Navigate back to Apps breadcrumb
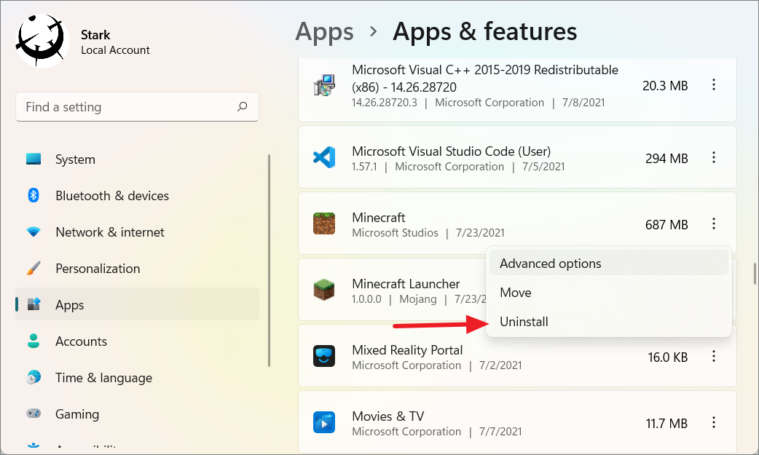 click(324, 32)
